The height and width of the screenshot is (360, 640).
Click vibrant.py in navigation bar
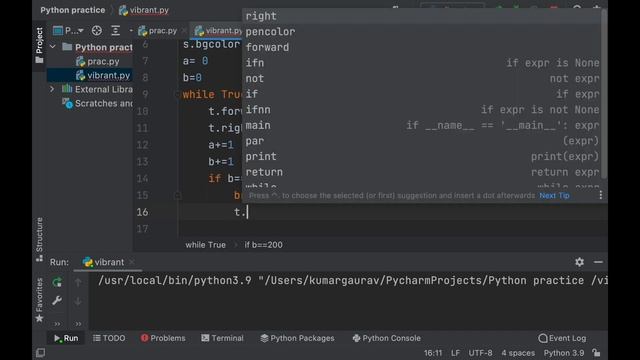[x=144, y=10]
